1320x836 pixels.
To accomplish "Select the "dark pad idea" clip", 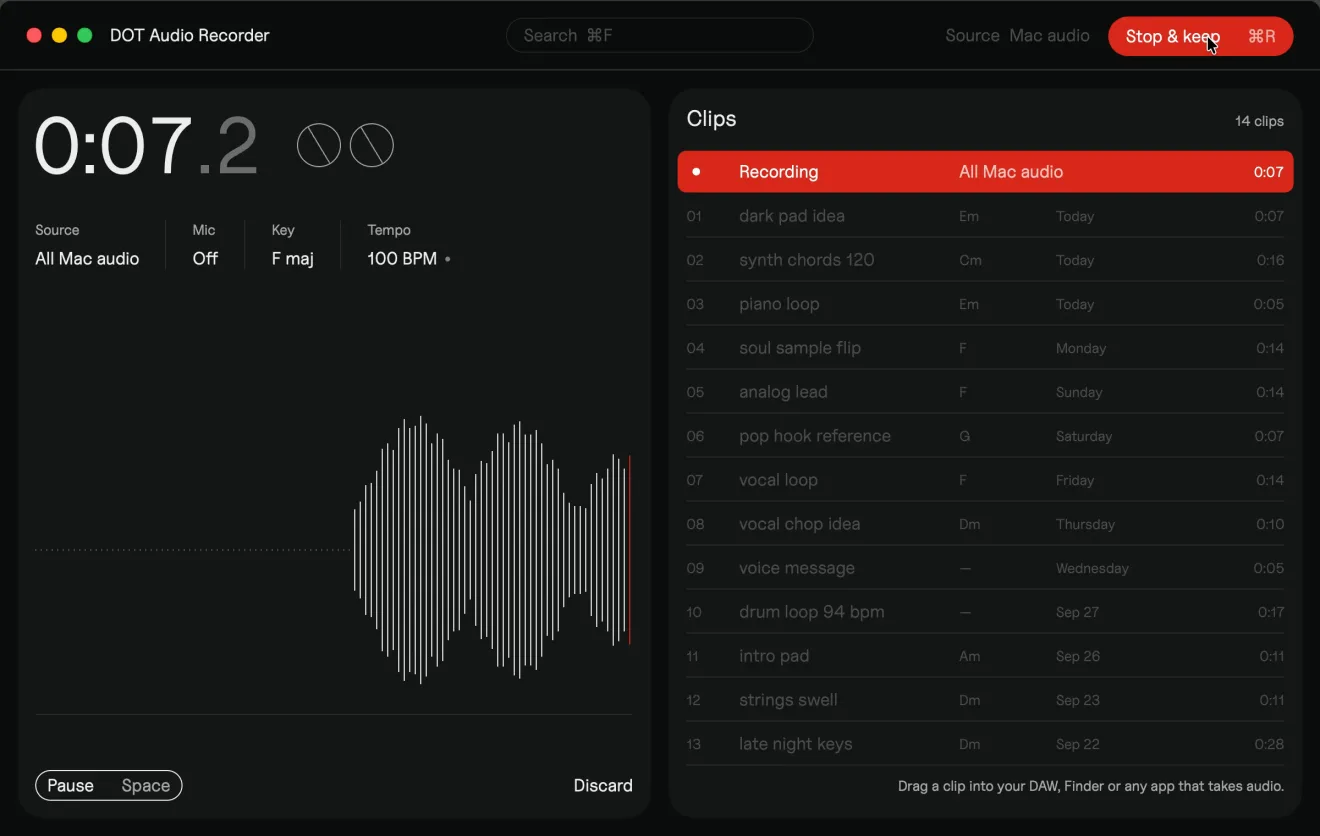I will tap(985, 216).
